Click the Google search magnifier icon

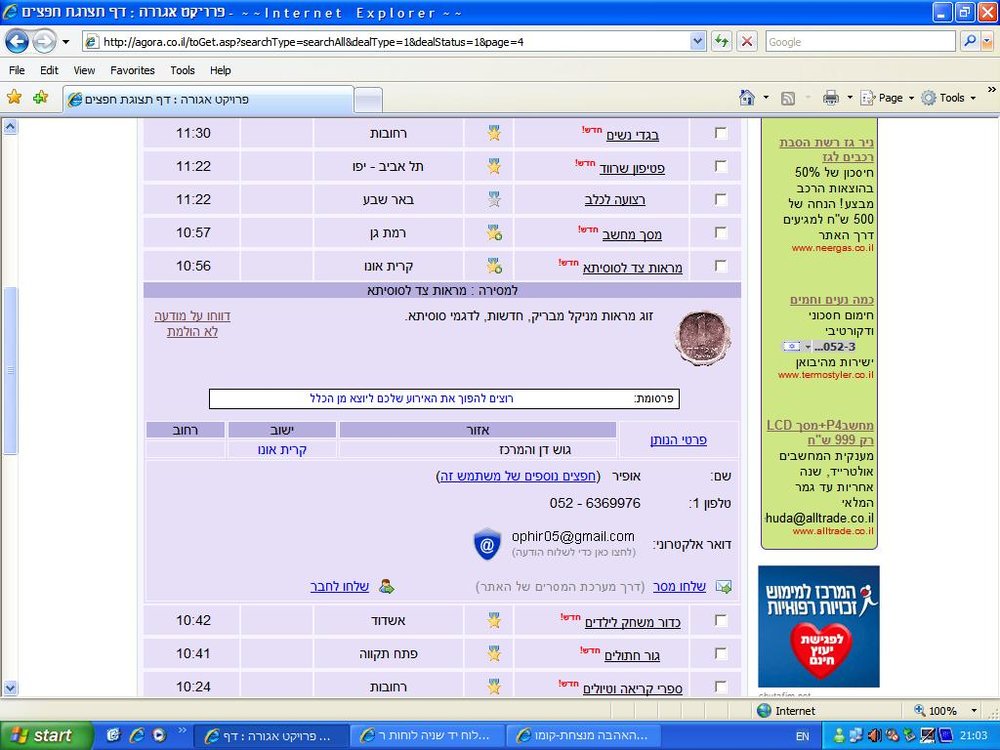(x=970, y=42)
